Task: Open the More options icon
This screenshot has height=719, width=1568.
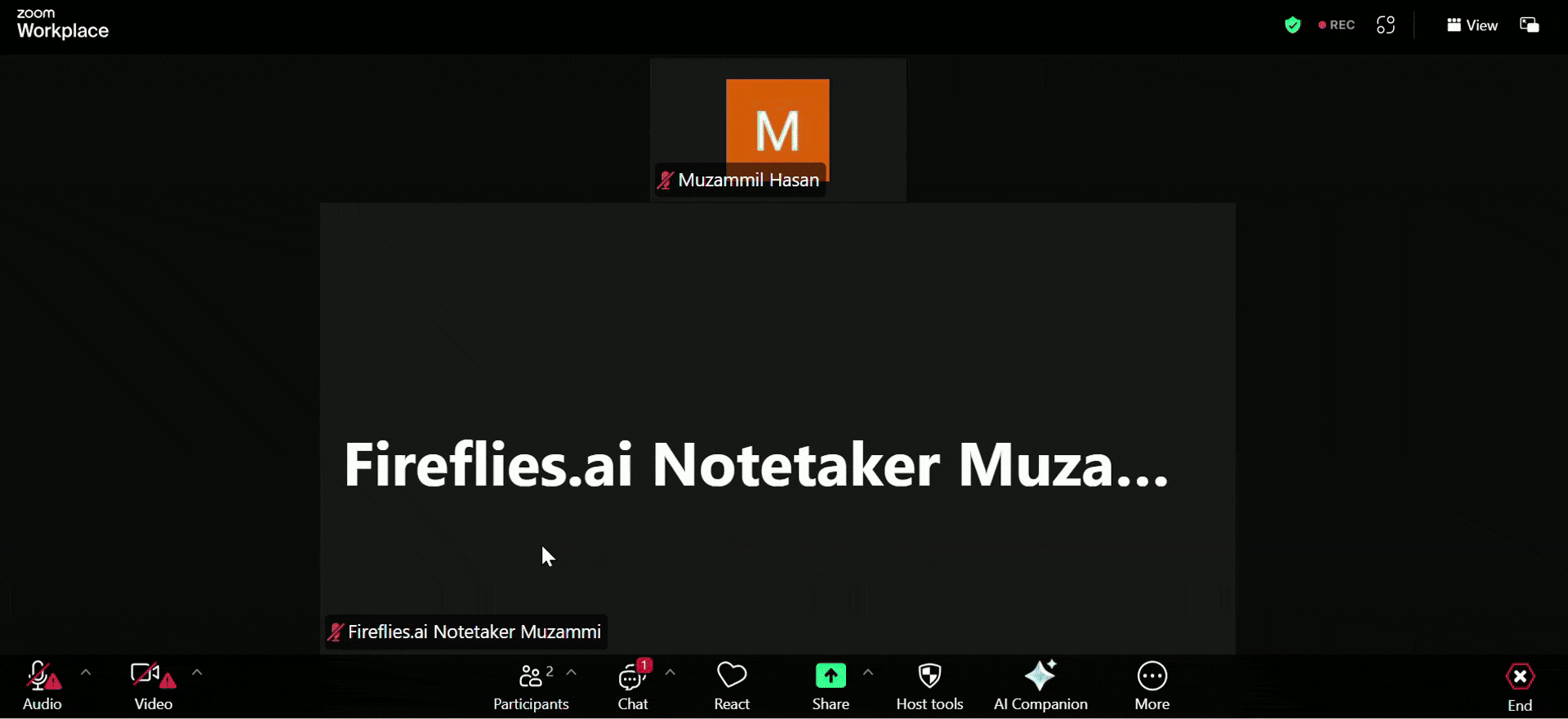Action: point(1151,677)
